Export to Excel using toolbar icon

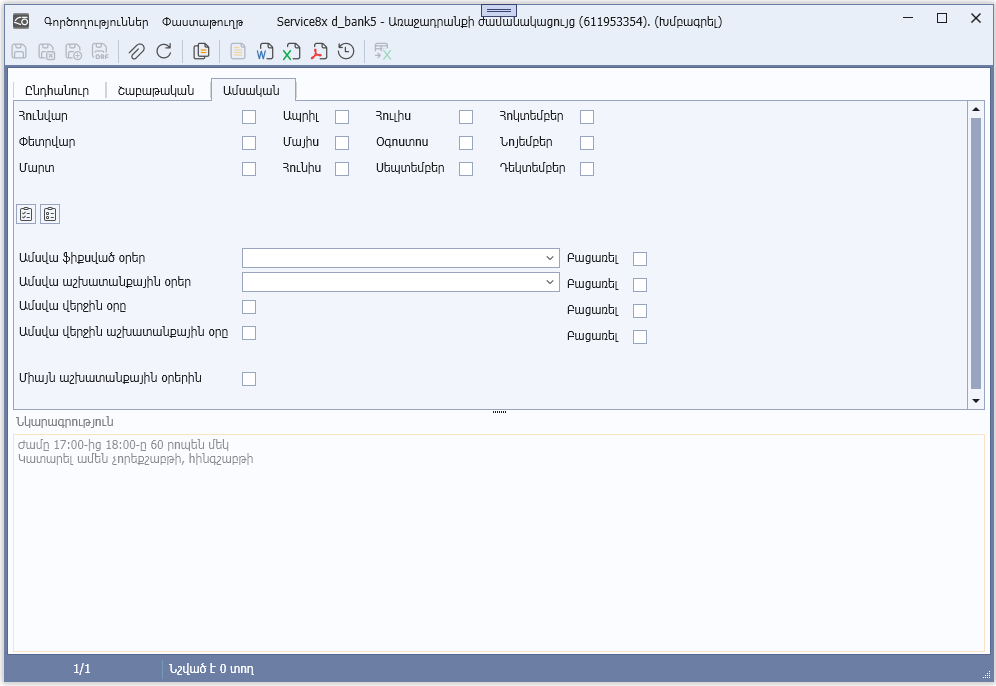point(292,51)
